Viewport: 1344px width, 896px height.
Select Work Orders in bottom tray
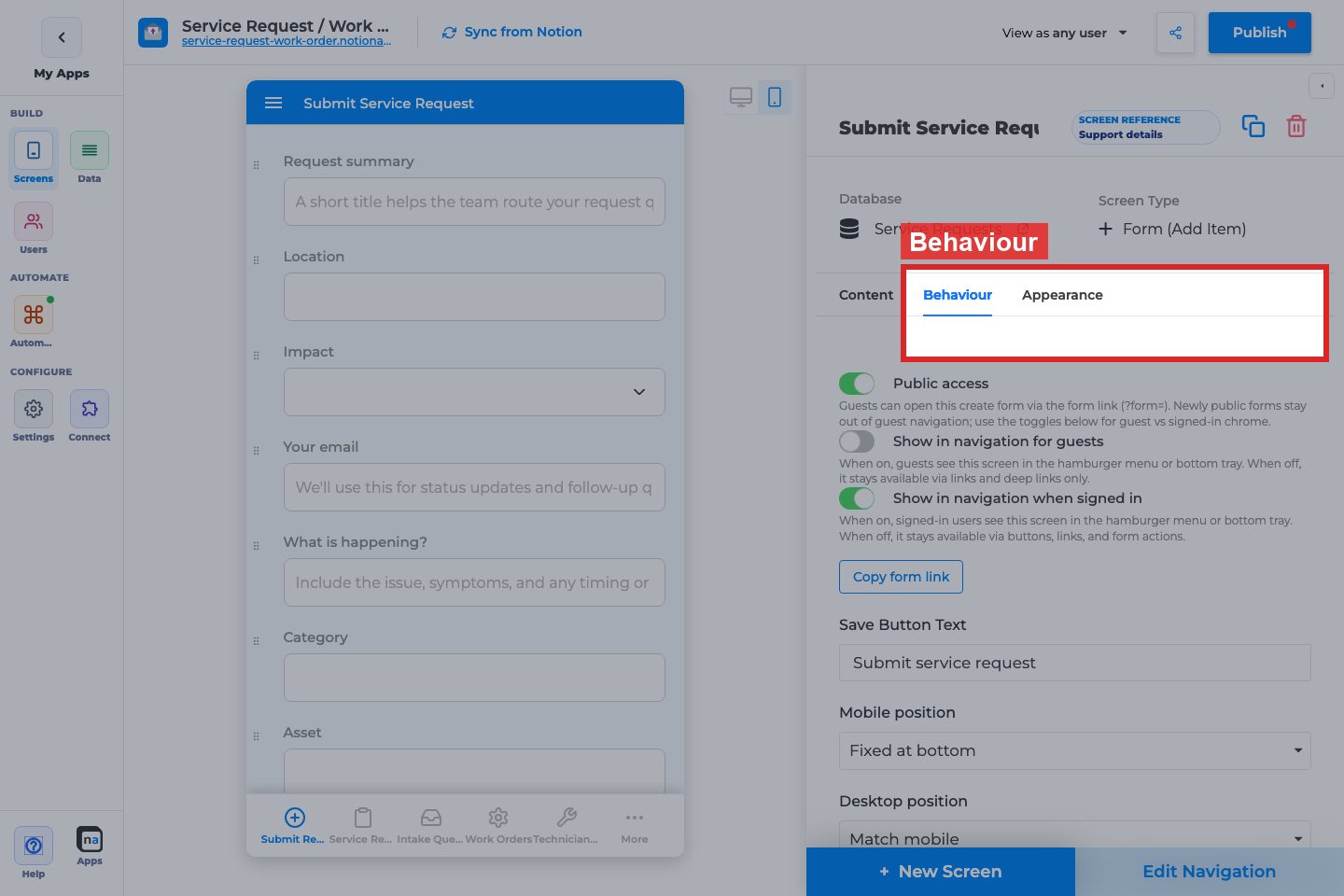498,826
